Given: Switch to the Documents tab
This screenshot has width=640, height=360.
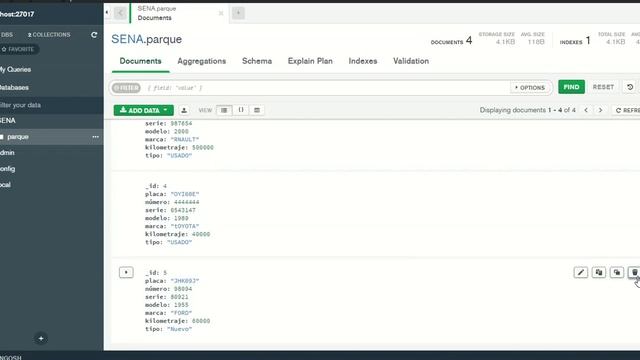Looking at the screenshot, I should coord(140,61).
